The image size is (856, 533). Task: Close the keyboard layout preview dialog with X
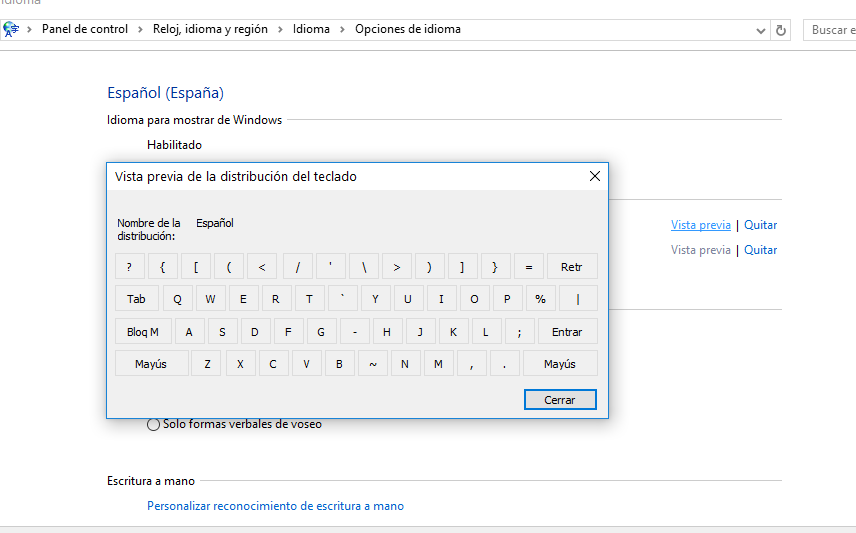click(x=595, y=176)
